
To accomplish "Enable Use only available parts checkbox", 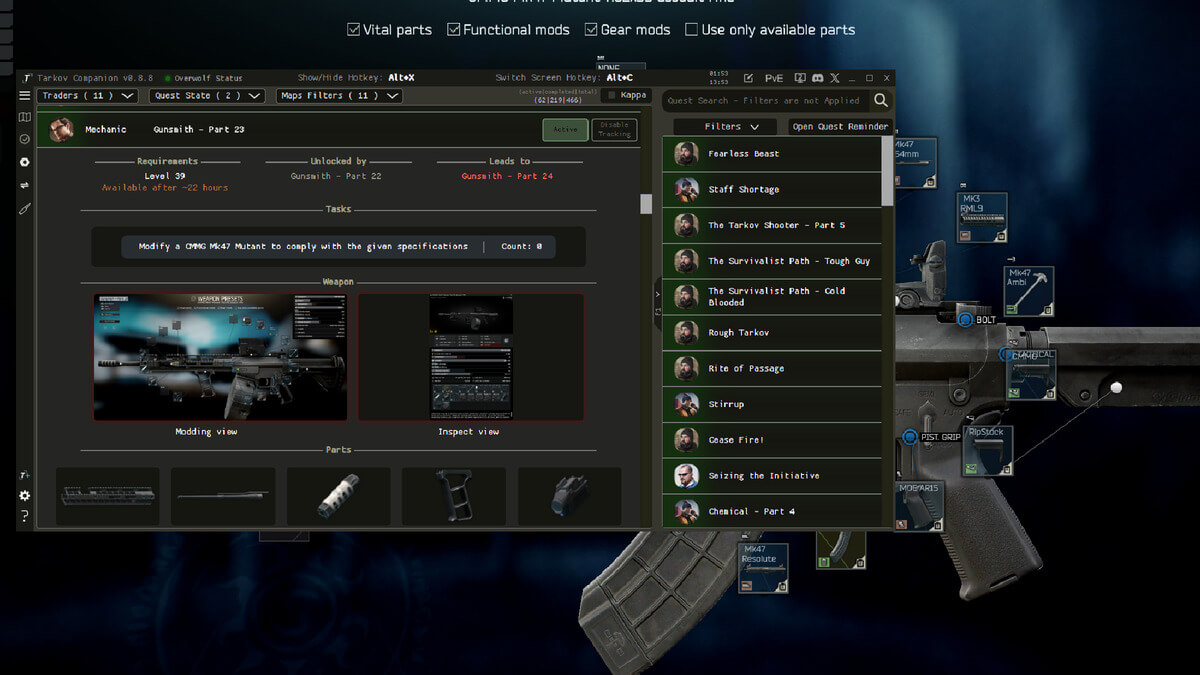I will [x=691, y=30].
